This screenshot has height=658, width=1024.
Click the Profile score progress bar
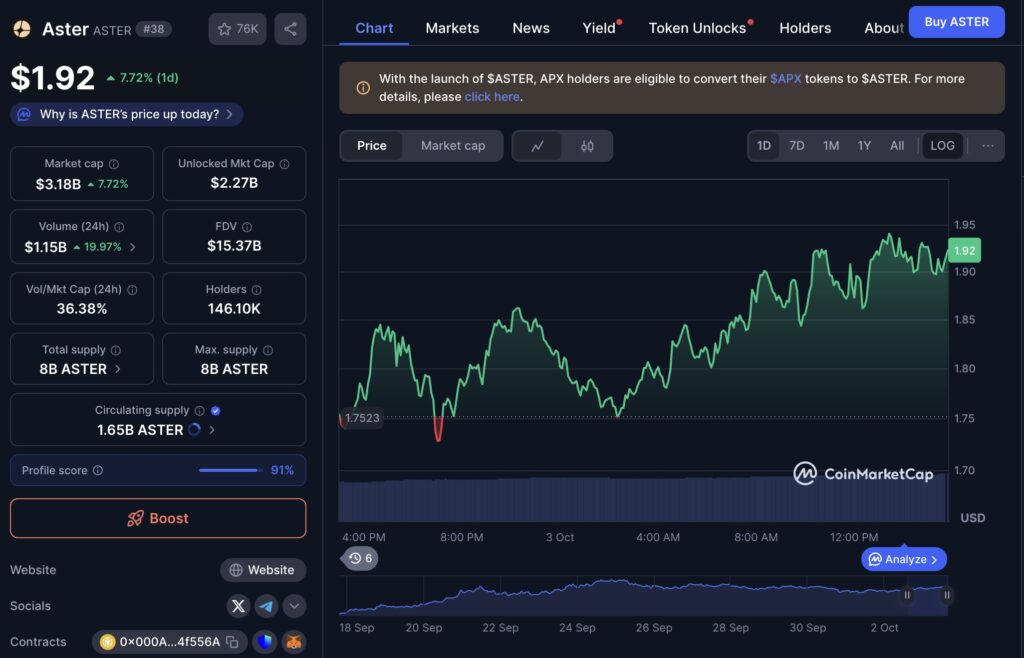pyautogui.click(x=230, y=470)
